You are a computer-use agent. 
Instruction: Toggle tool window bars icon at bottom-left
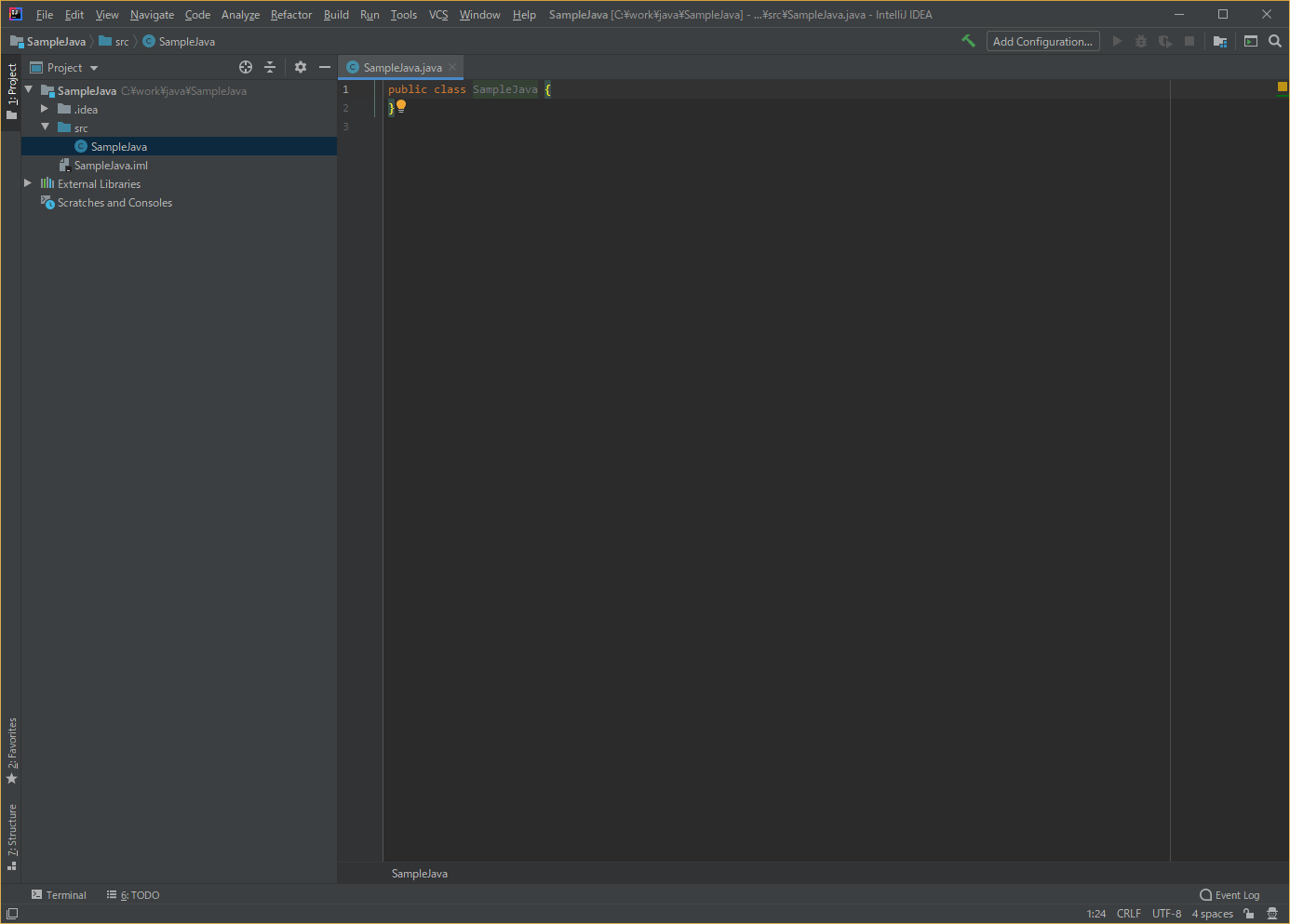pyautogui.click(x=12, y=914)
